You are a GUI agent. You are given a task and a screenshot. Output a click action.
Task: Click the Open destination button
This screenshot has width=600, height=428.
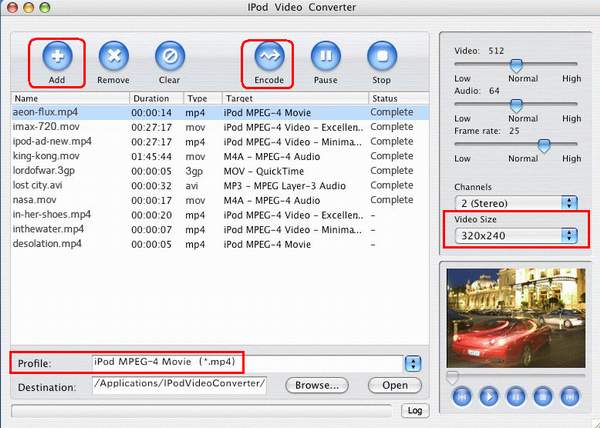(x=395, y=385)
